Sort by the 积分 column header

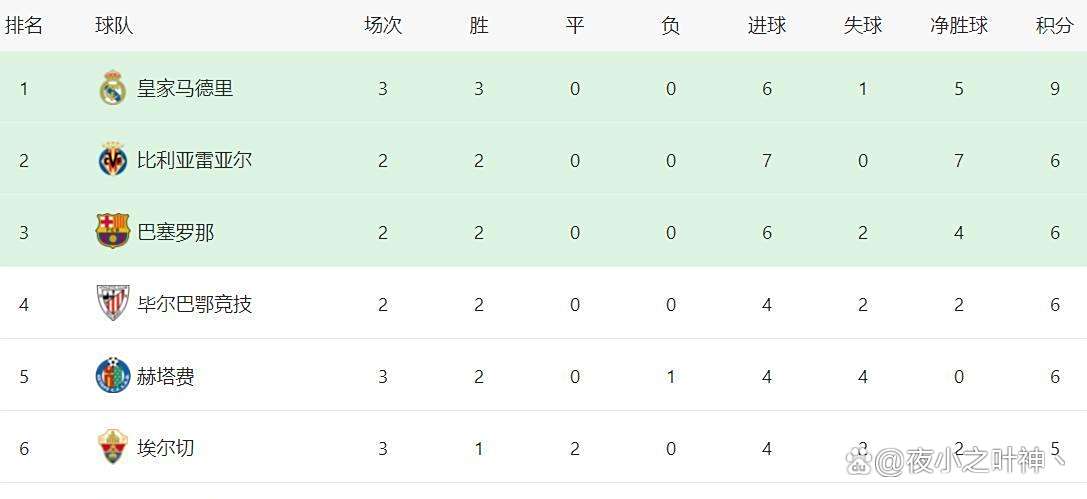(x=1054, y=26)
